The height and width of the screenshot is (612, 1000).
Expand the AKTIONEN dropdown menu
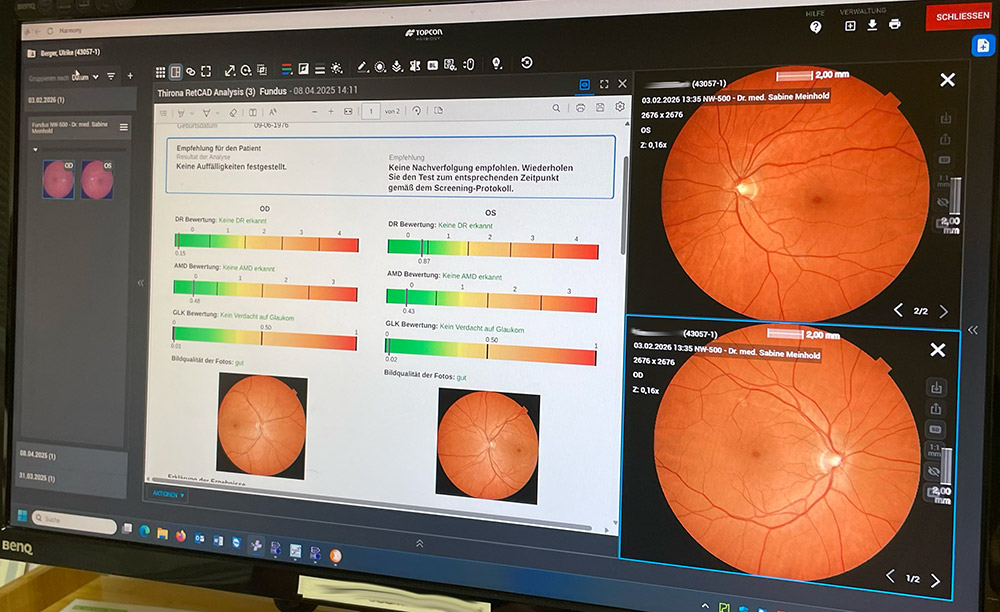pyautogui.click(x=170, y=494)
